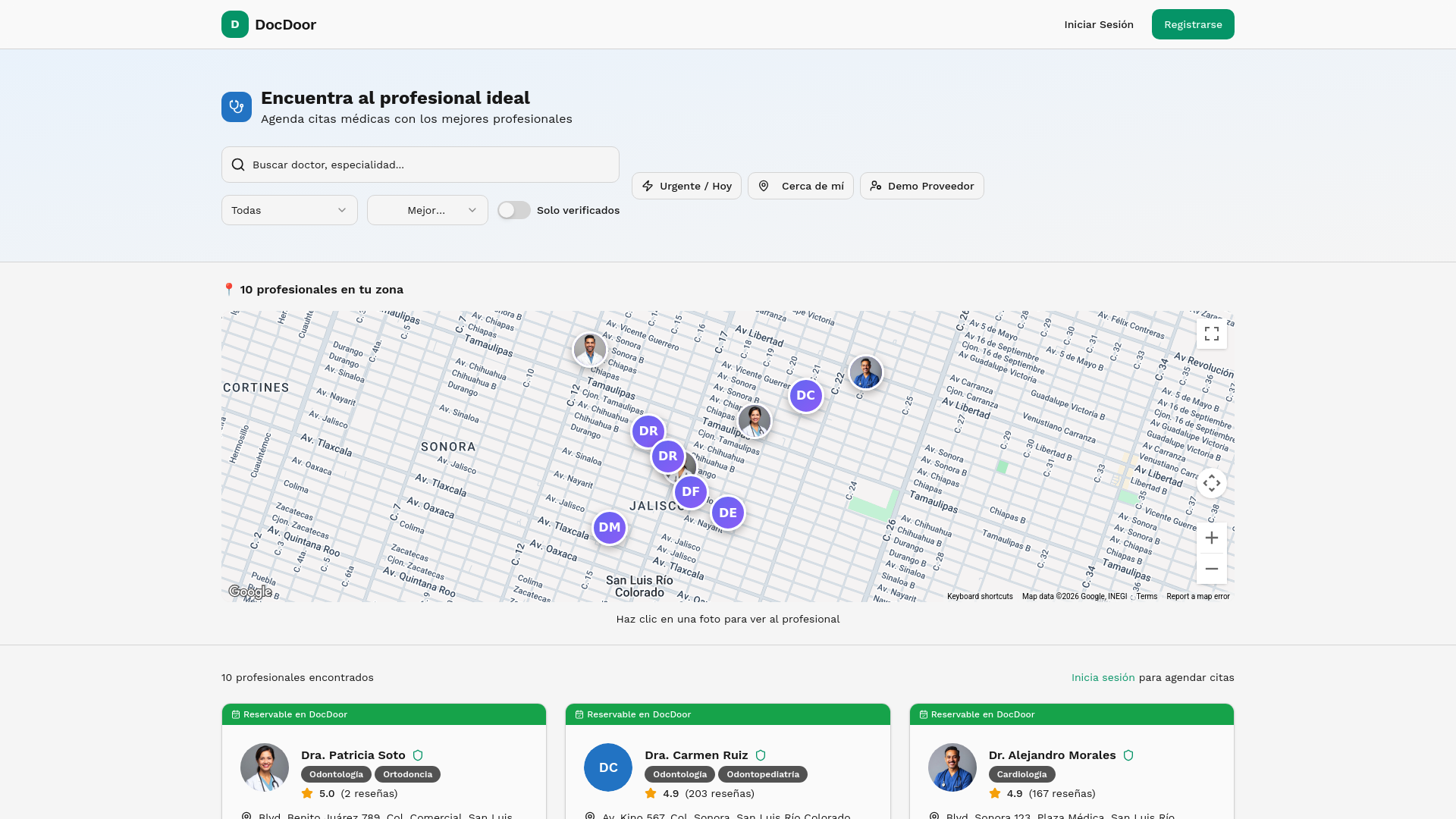Click the lower DR map marker
This screenshot has height=819, width=1456.
[x=668, y=456]
